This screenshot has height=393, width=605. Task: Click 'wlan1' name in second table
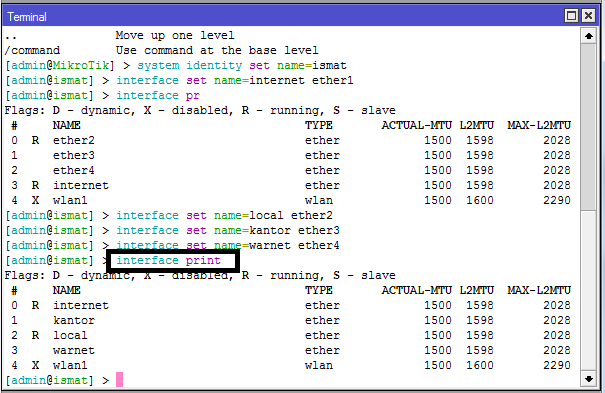(70, 366)
